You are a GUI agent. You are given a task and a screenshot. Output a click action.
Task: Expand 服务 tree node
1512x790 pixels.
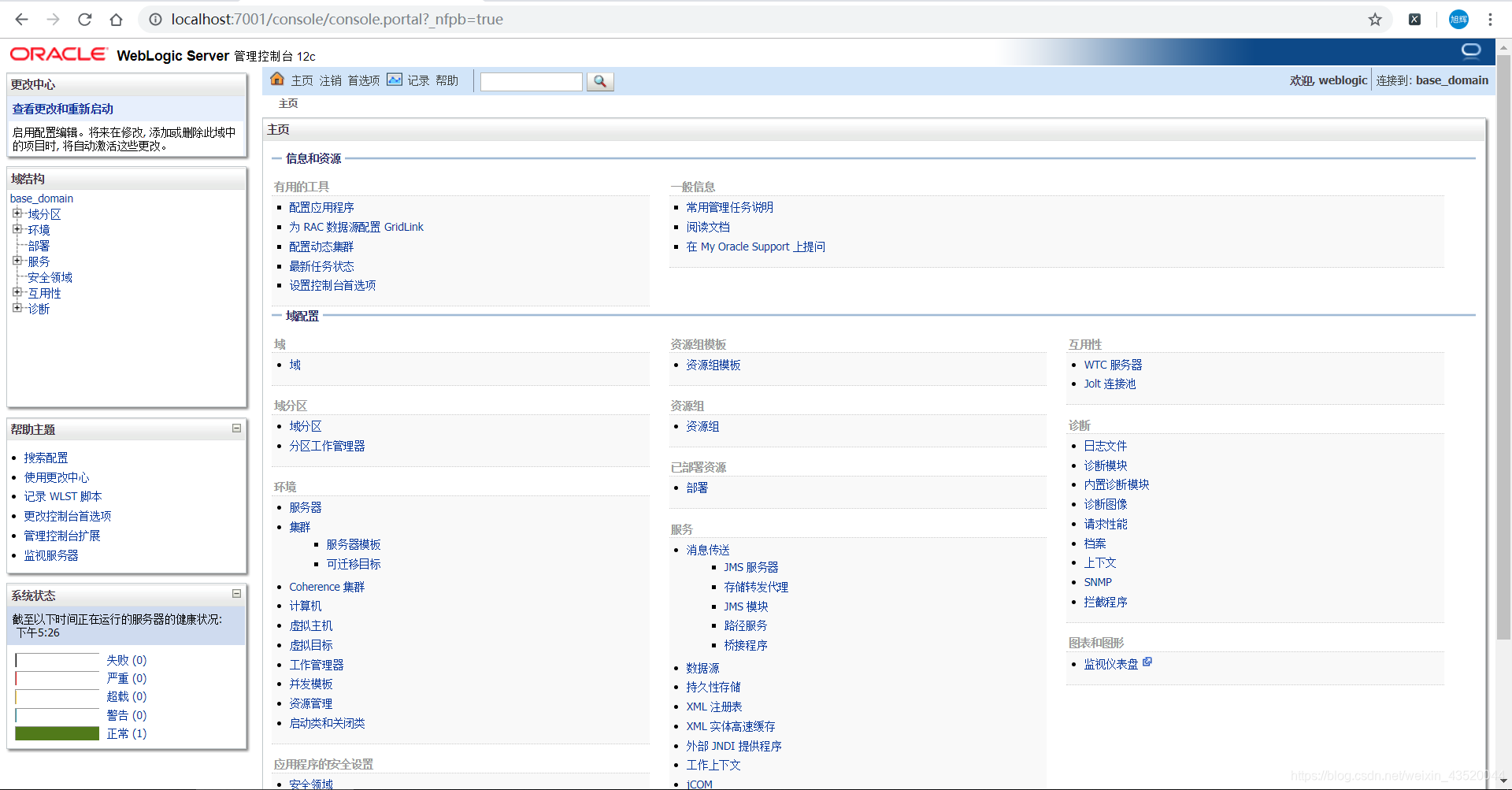pyautogui.click(x=17, y=261)
